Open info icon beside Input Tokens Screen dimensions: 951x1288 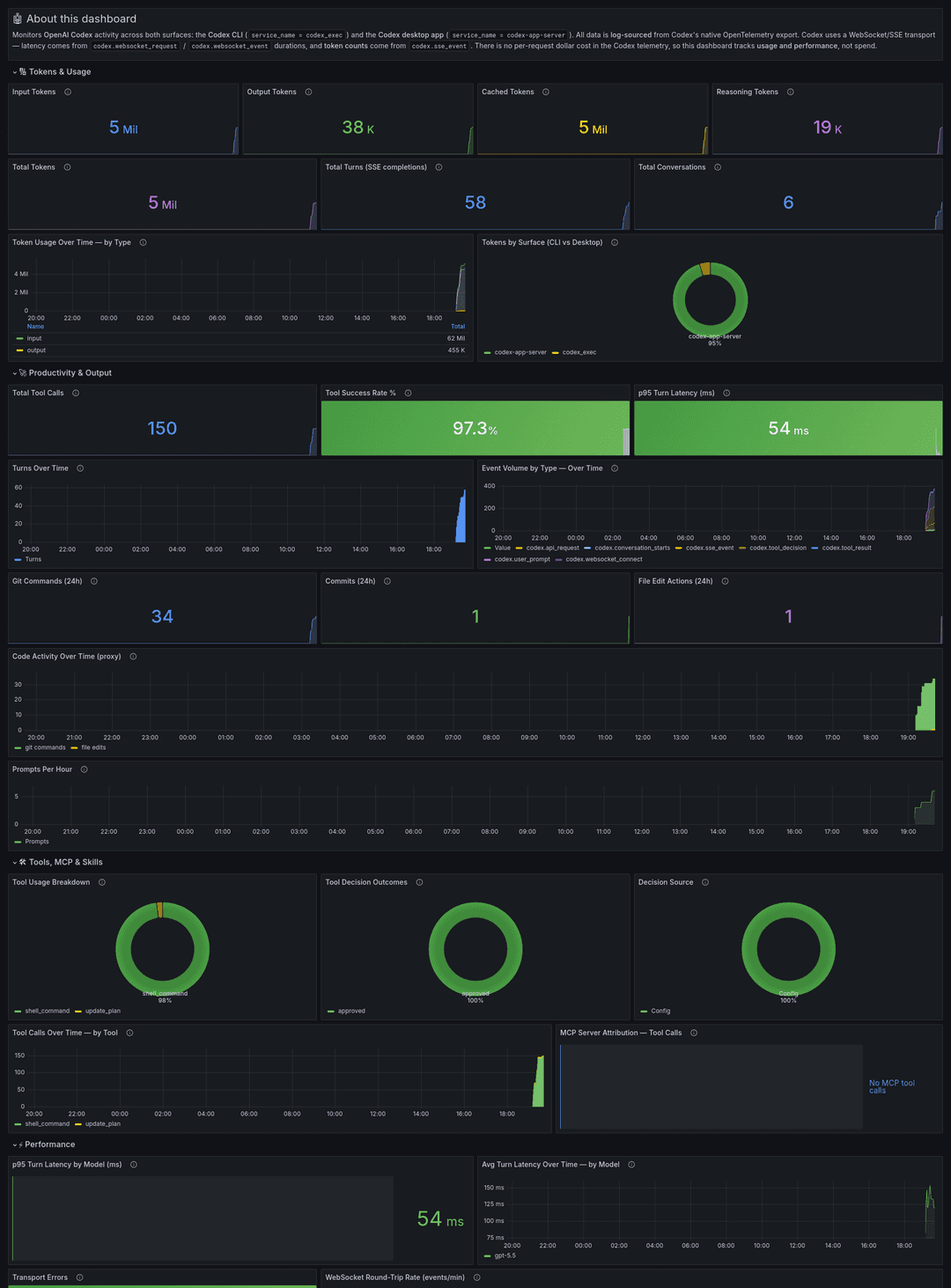(x=68, y=92)
